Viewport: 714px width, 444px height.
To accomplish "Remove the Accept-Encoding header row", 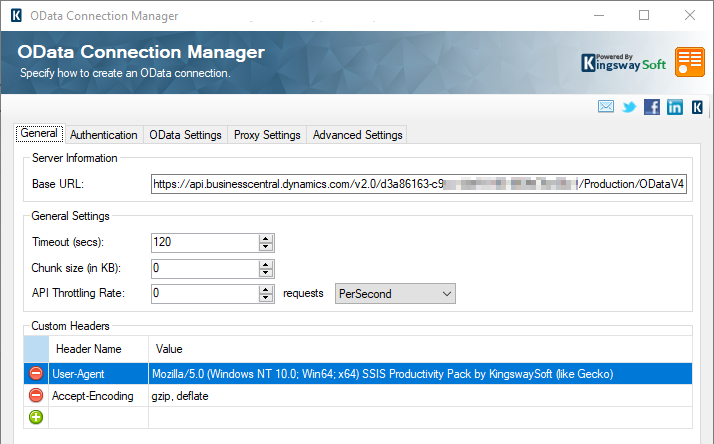I will click(36, 395).
